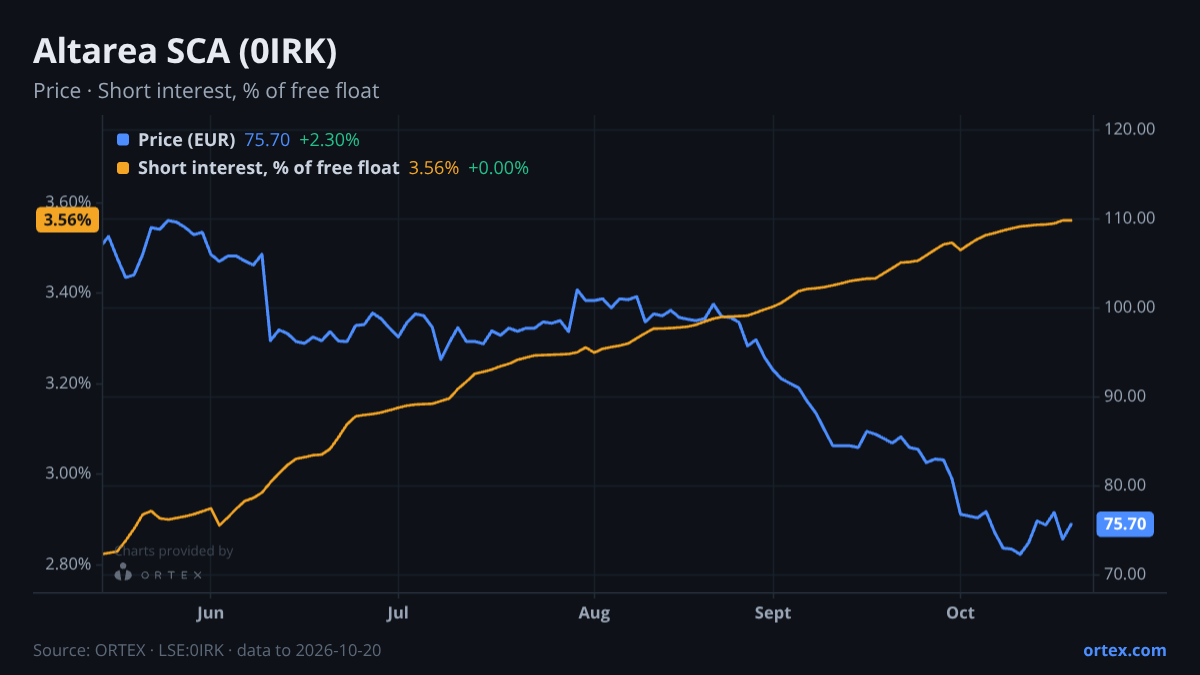Click the Aug x-axis label

594,611
